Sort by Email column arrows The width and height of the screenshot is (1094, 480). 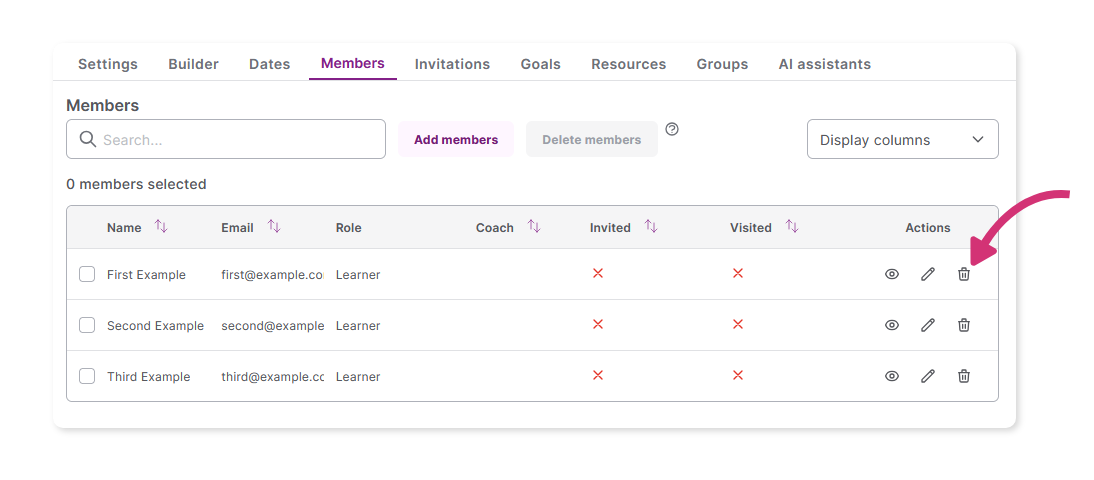pyautogui.click(x=274, y=227)
